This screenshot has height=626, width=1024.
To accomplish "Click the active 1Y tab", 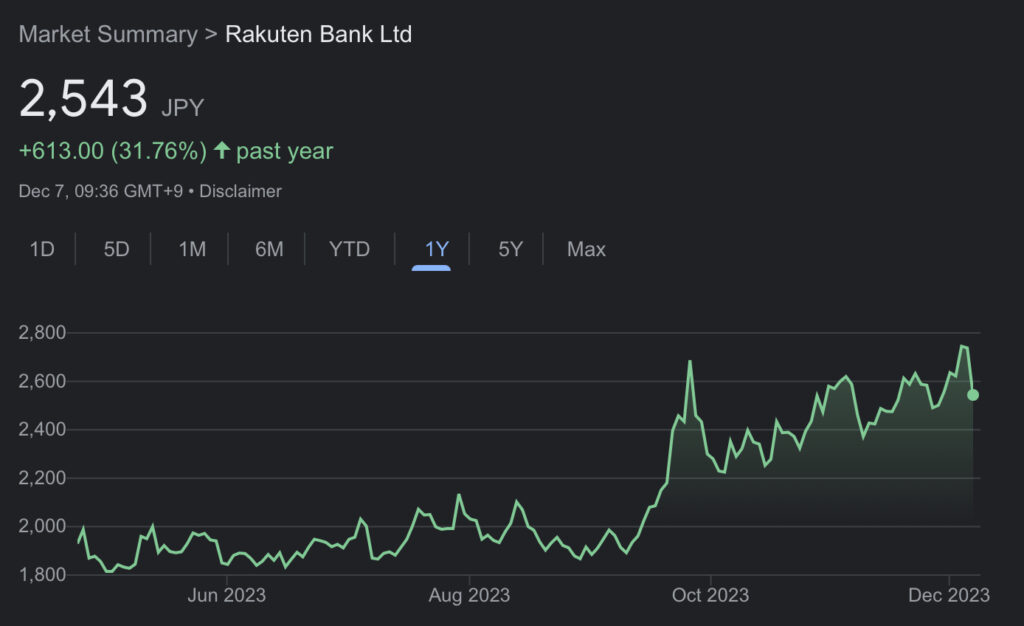I will click(x=436, y=249).
